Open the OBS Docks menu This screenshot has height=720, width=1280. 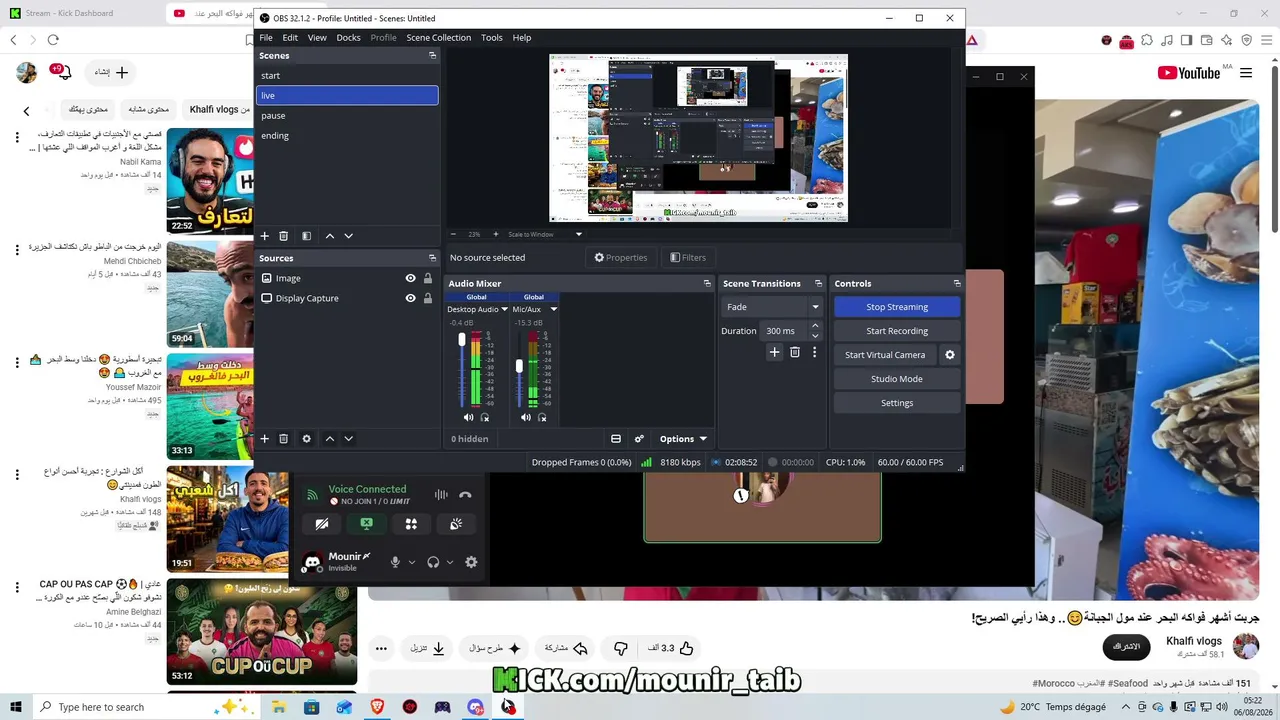point(348,38)
